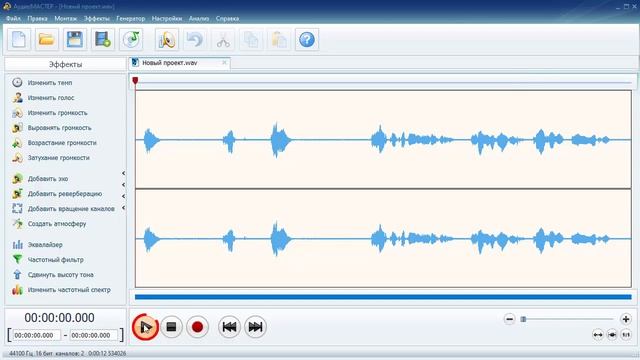The image size is (640, 360).
Task: Save project with the floppy disk icon
Action: click(x=75, y=40)
